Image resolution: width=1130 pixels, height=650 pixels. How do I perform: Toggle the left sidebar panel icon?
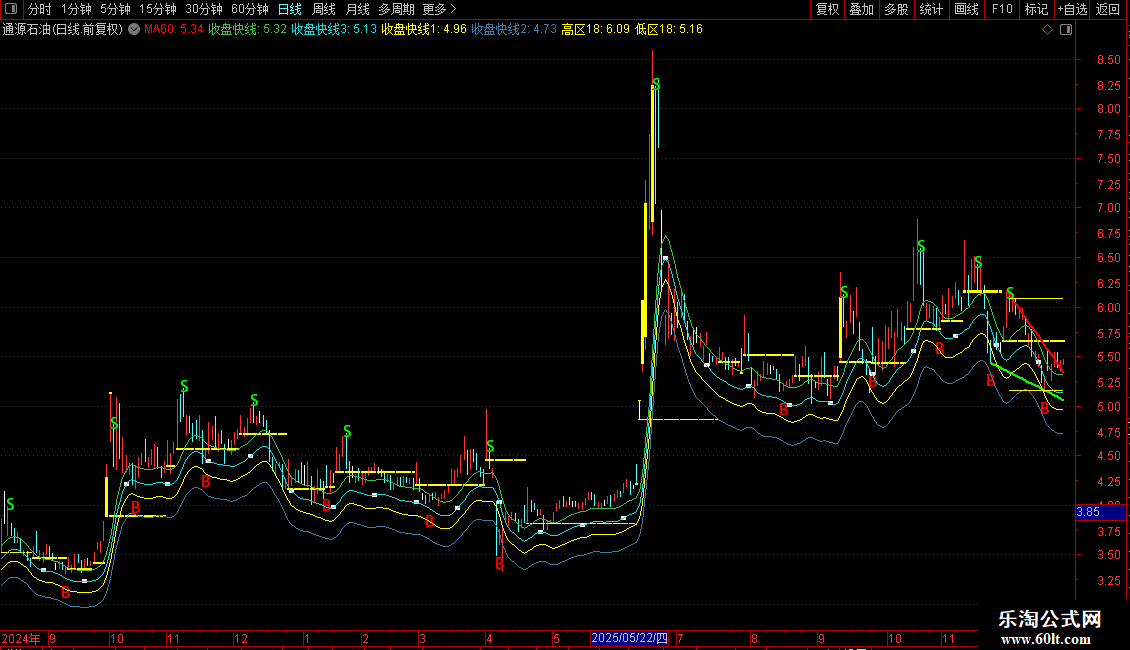(x=12, y=9)
